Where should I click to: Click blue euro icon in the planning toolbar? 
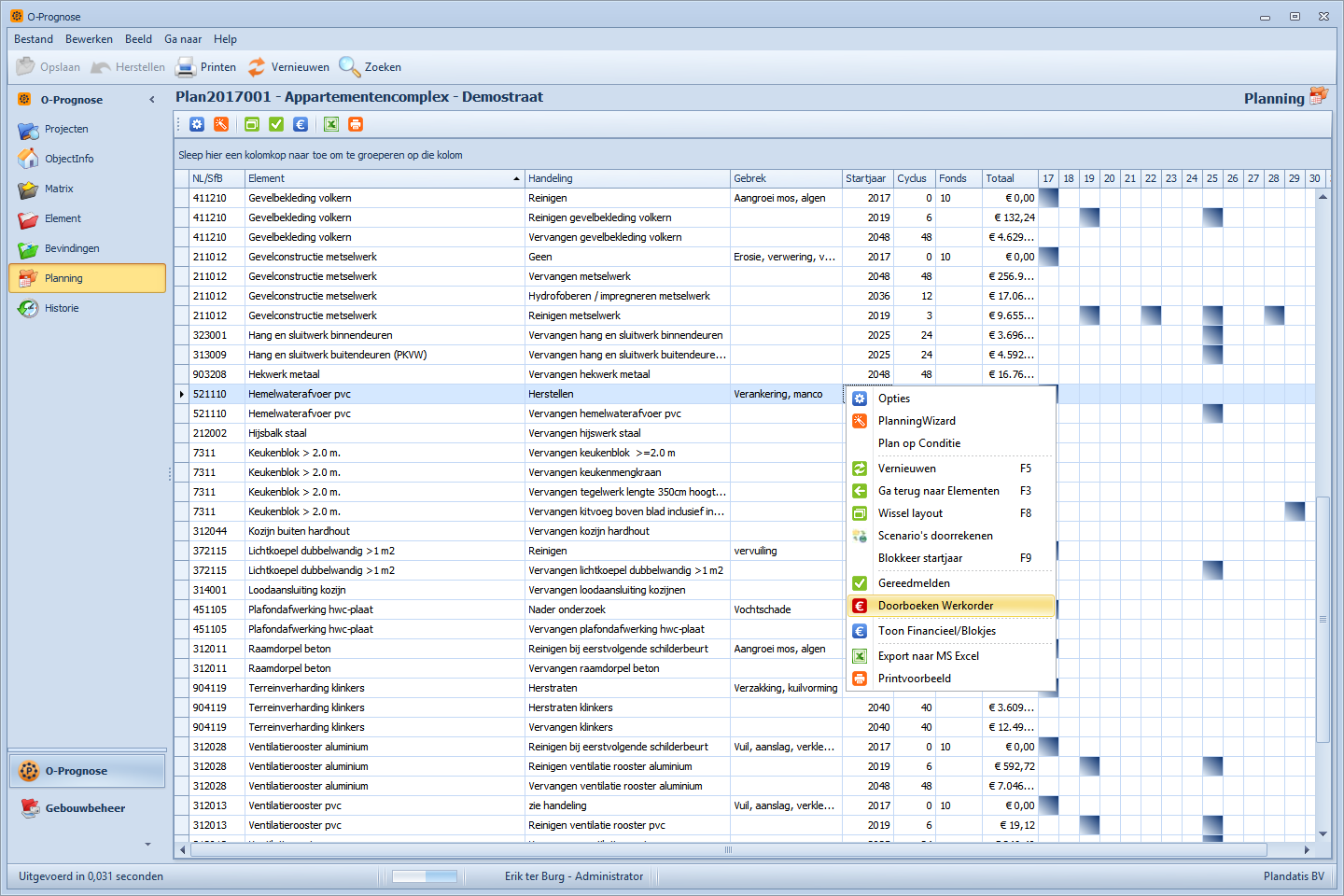click(301, 124)
